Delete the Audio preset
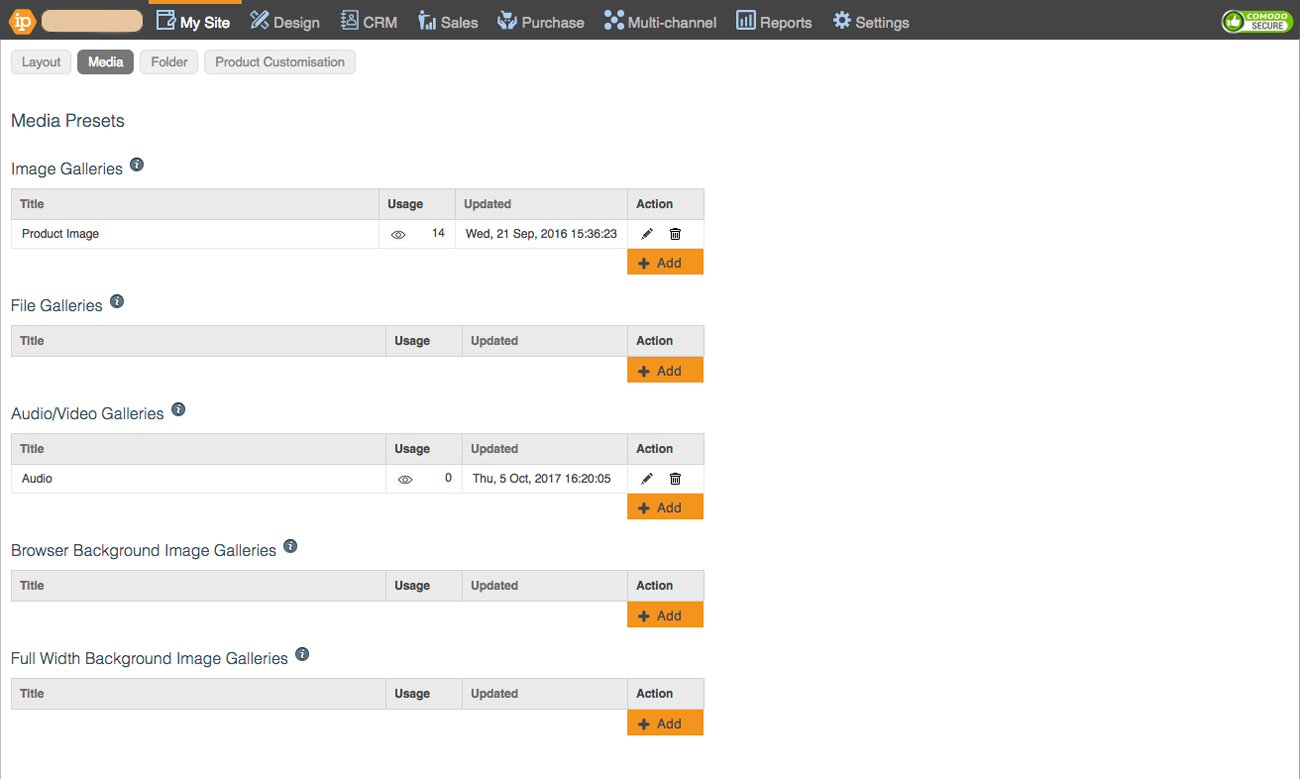 675,478
